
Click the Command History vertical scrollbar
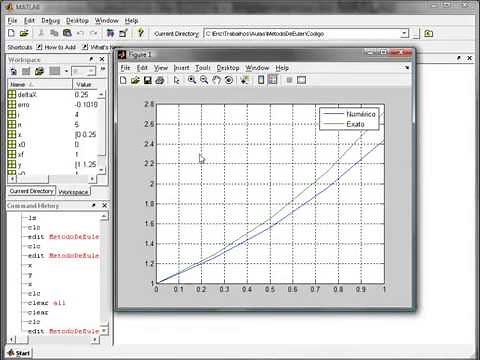[x=104, y=273]
